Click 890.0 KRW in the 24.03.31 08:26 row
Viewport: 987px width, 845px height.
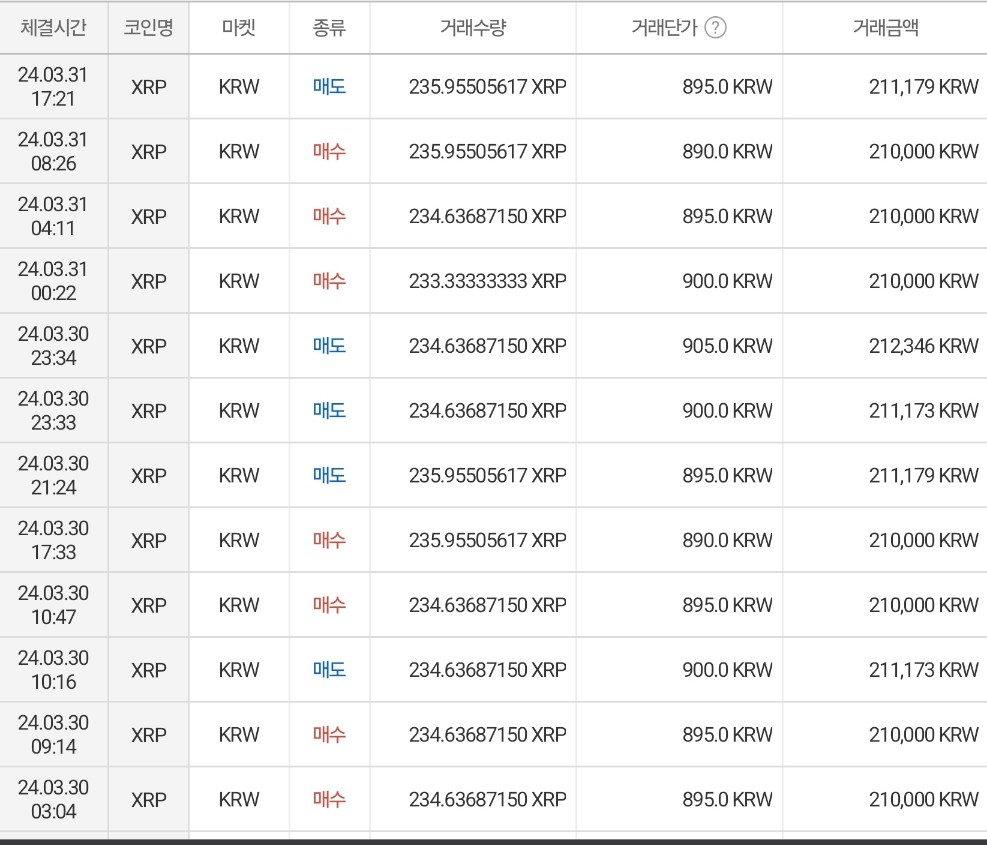click(727, 152)
